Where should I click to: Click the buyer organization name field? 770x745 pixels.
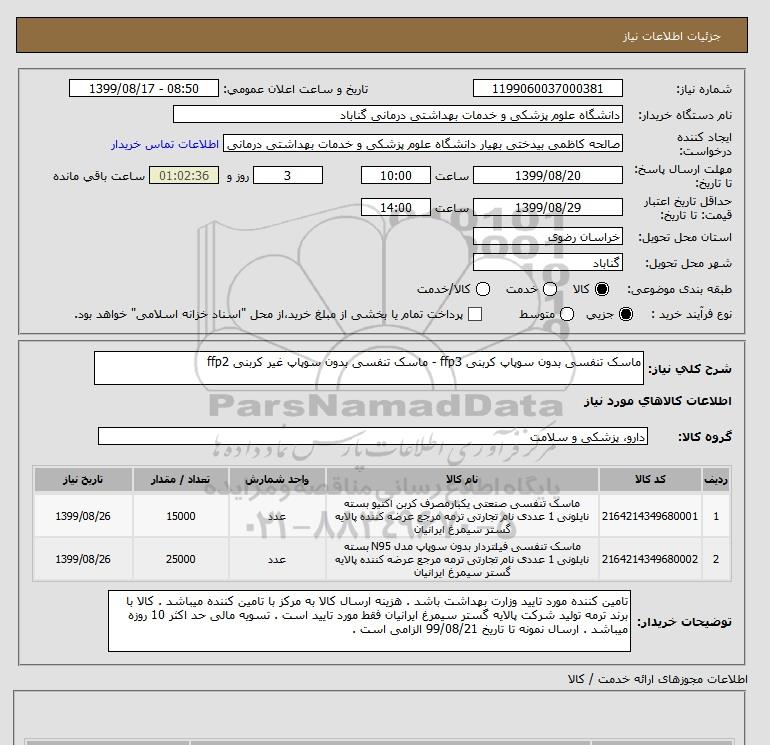tap(398, 114)
